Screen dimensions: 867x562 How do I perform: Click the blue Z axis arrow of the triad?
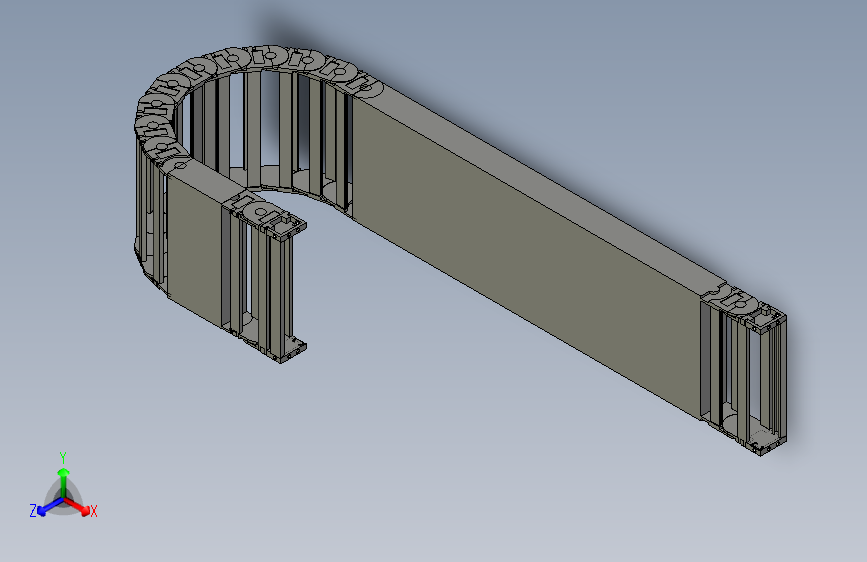(50, 507)
